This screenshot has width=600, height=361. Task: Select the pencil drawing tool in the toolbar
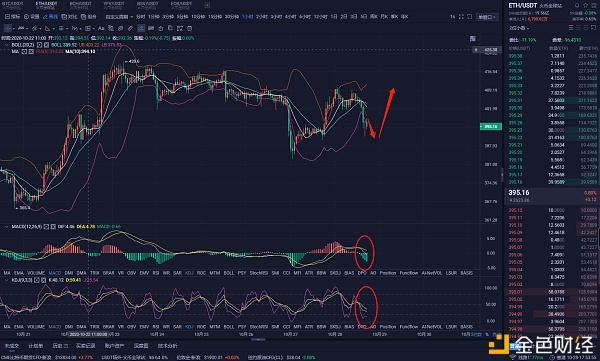point(130,28)
